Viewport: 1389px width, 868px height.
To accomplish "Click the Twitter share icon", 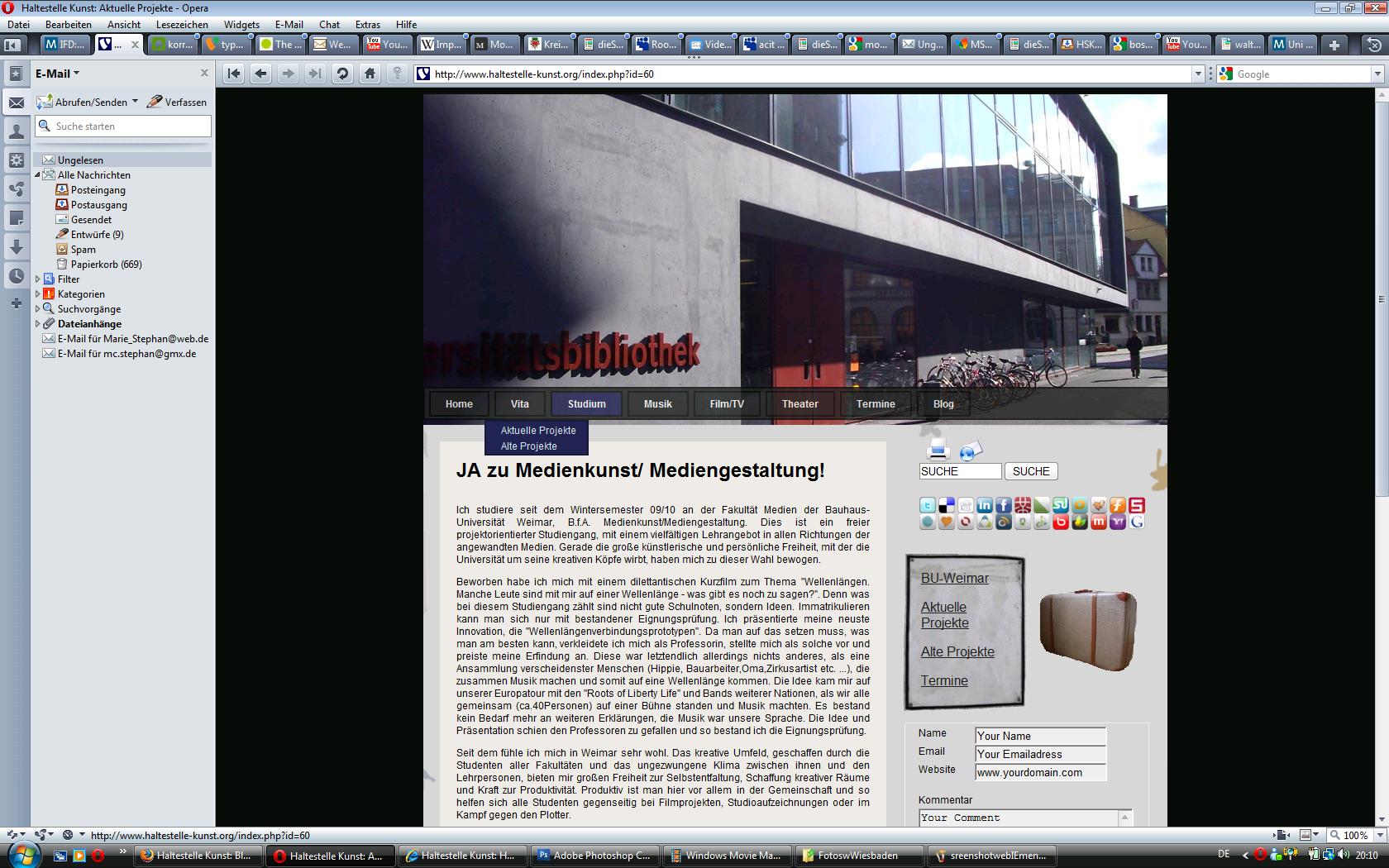I will pos(928,505).
